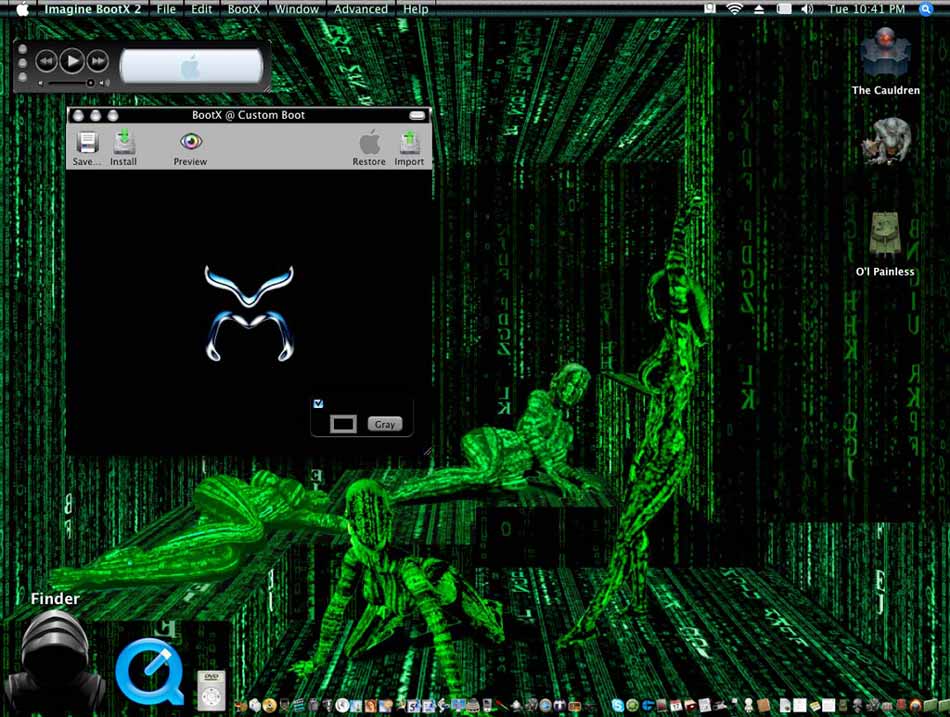Open the File menu
950x717 pixels.
click(166, 9)
